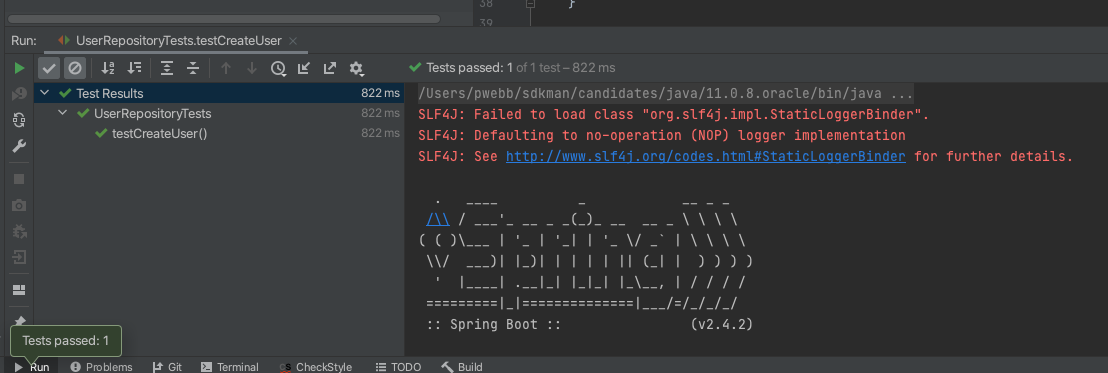Click Dump Threads camera icon
This screenshot has width=1108, height=373.
(19, 205)
